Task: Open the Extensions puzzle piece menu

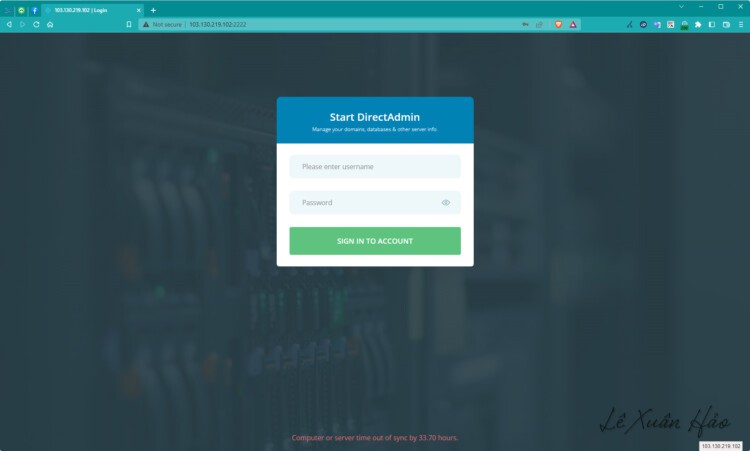Action: pos(698,24)
